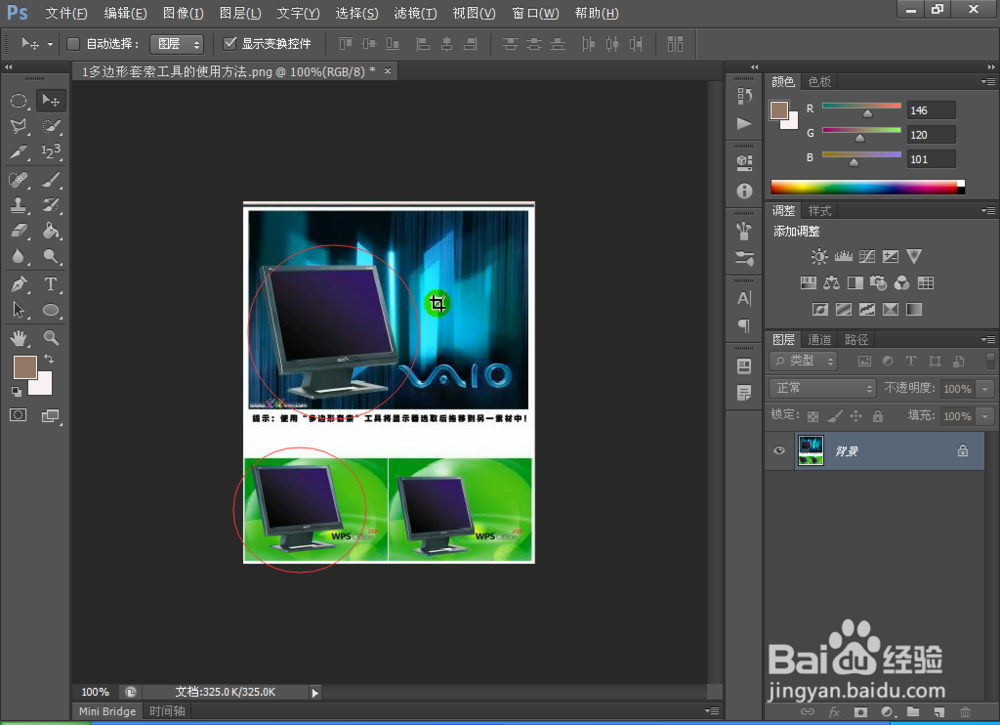Select the Quick Selection tool
The height and width of the screenshot is (725, 1000).
(x=50, y=126)
